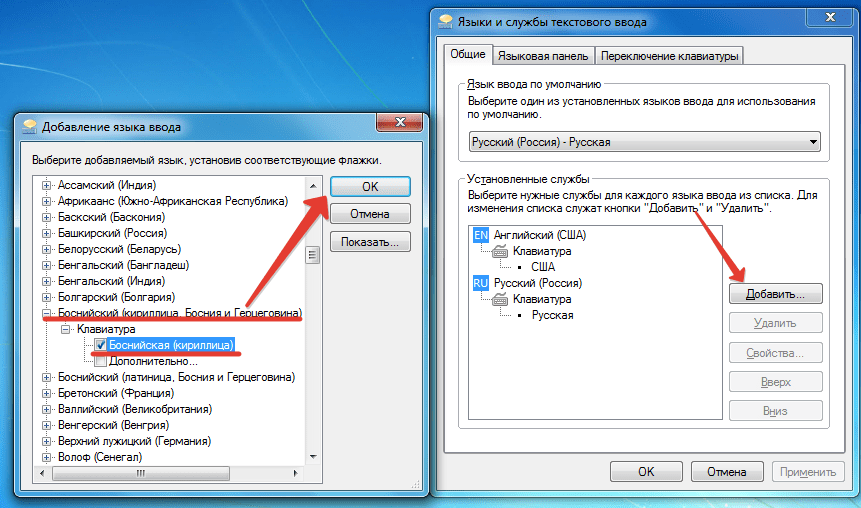The height and width of the screenshot is (508, 861).
Task: Open the Переключение клавиатуры tab
Action: pyautogui.click(x=669, y=56)
